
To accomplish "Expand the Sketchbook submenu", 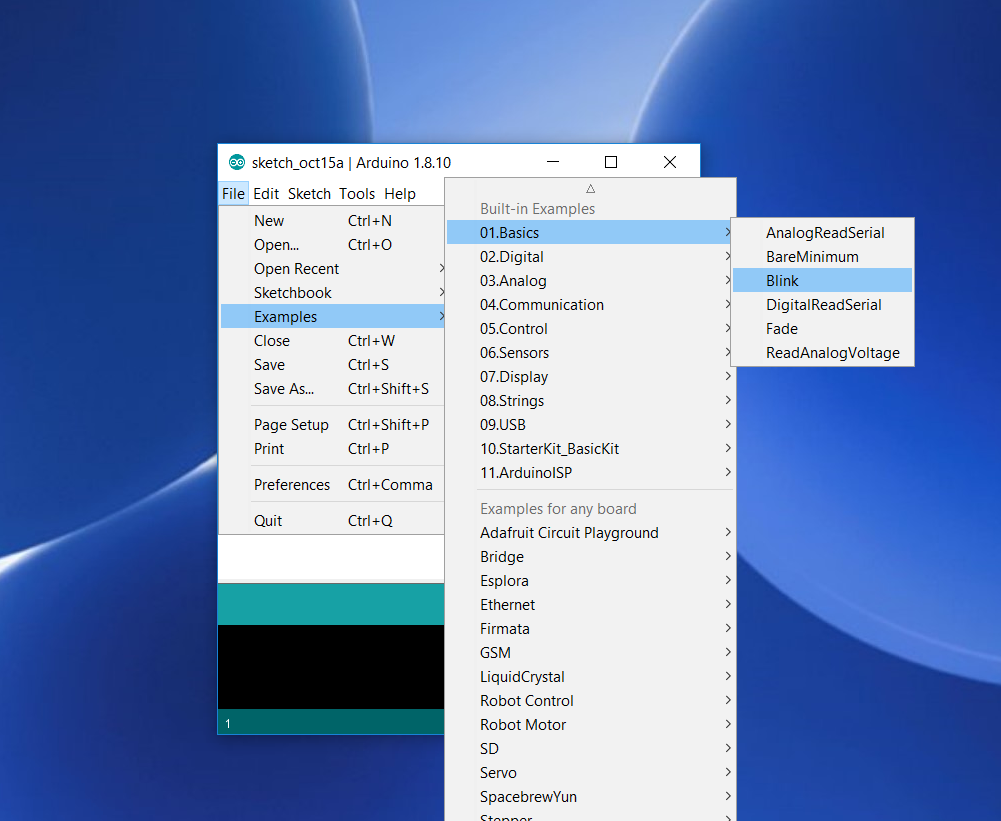I will (x=332, y=293).
